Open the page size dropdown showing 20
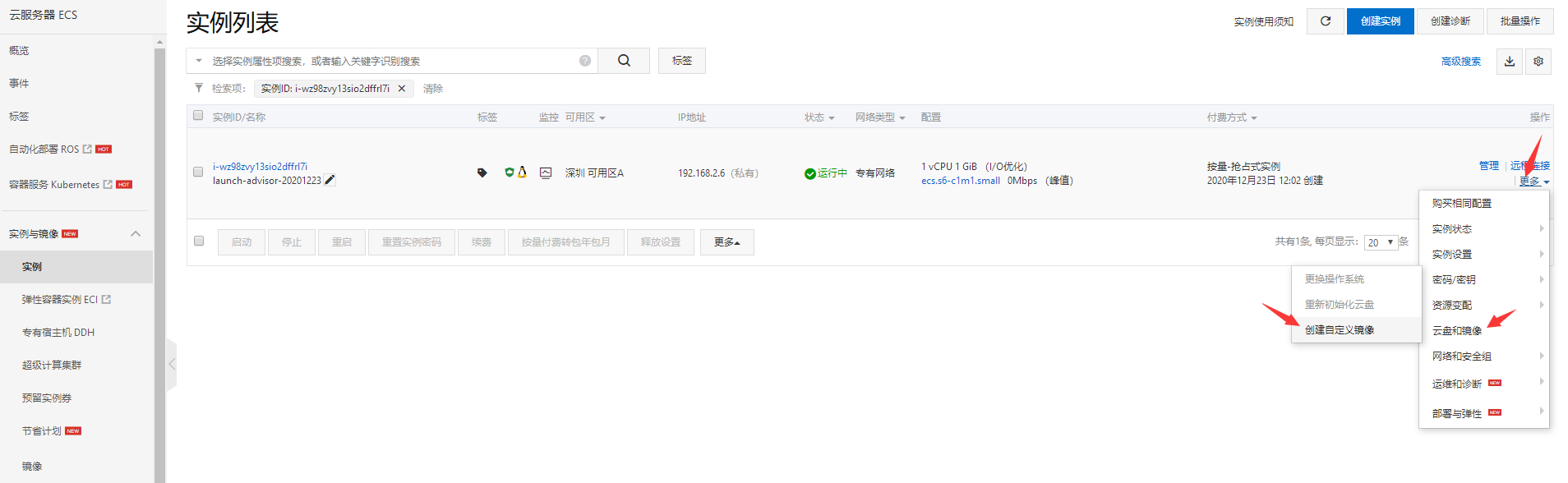1568x483 pixels. 1381,242
